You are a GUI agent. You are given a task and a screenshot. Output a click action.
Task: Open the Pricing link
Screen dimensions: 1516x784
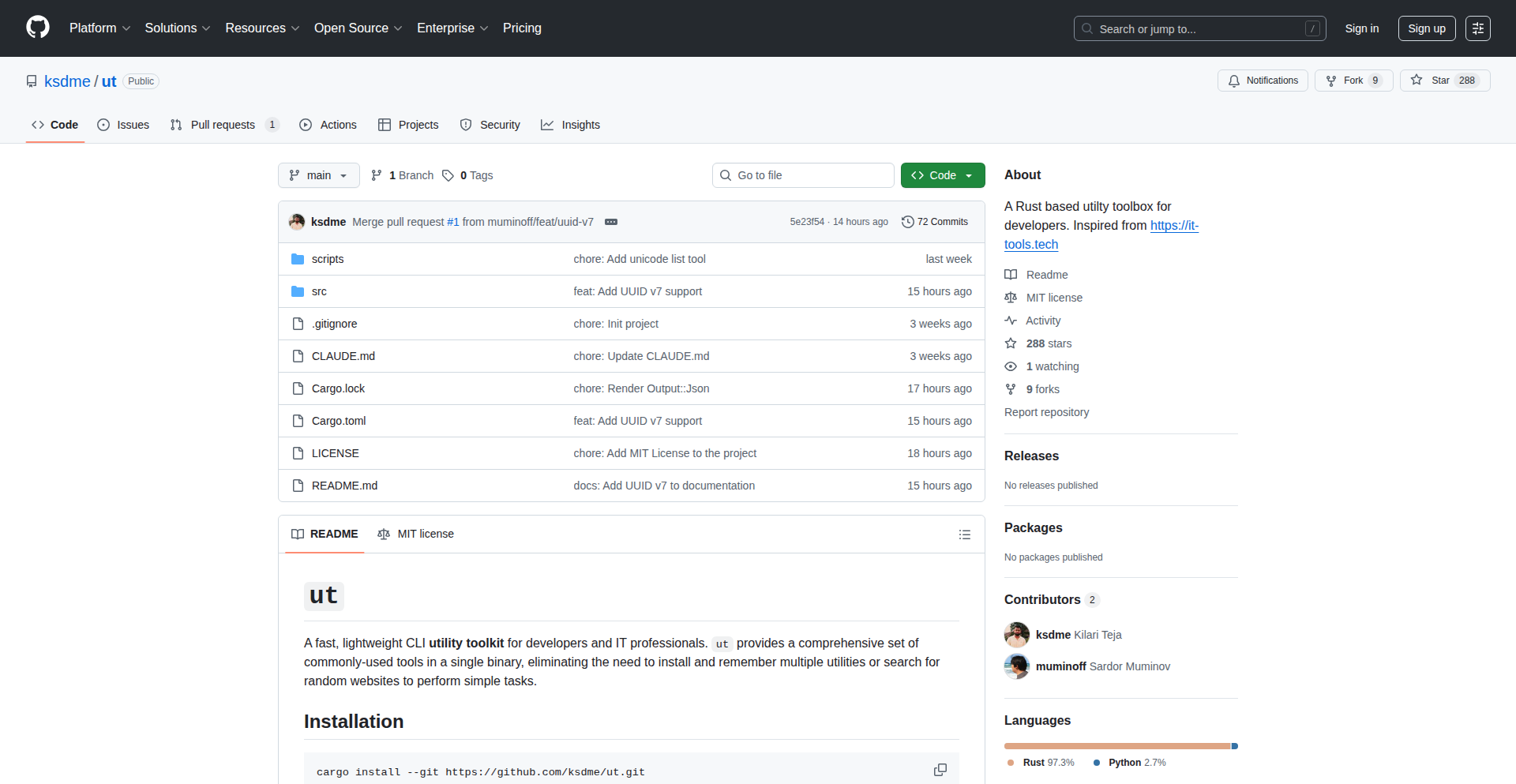(x=522, y=28)
